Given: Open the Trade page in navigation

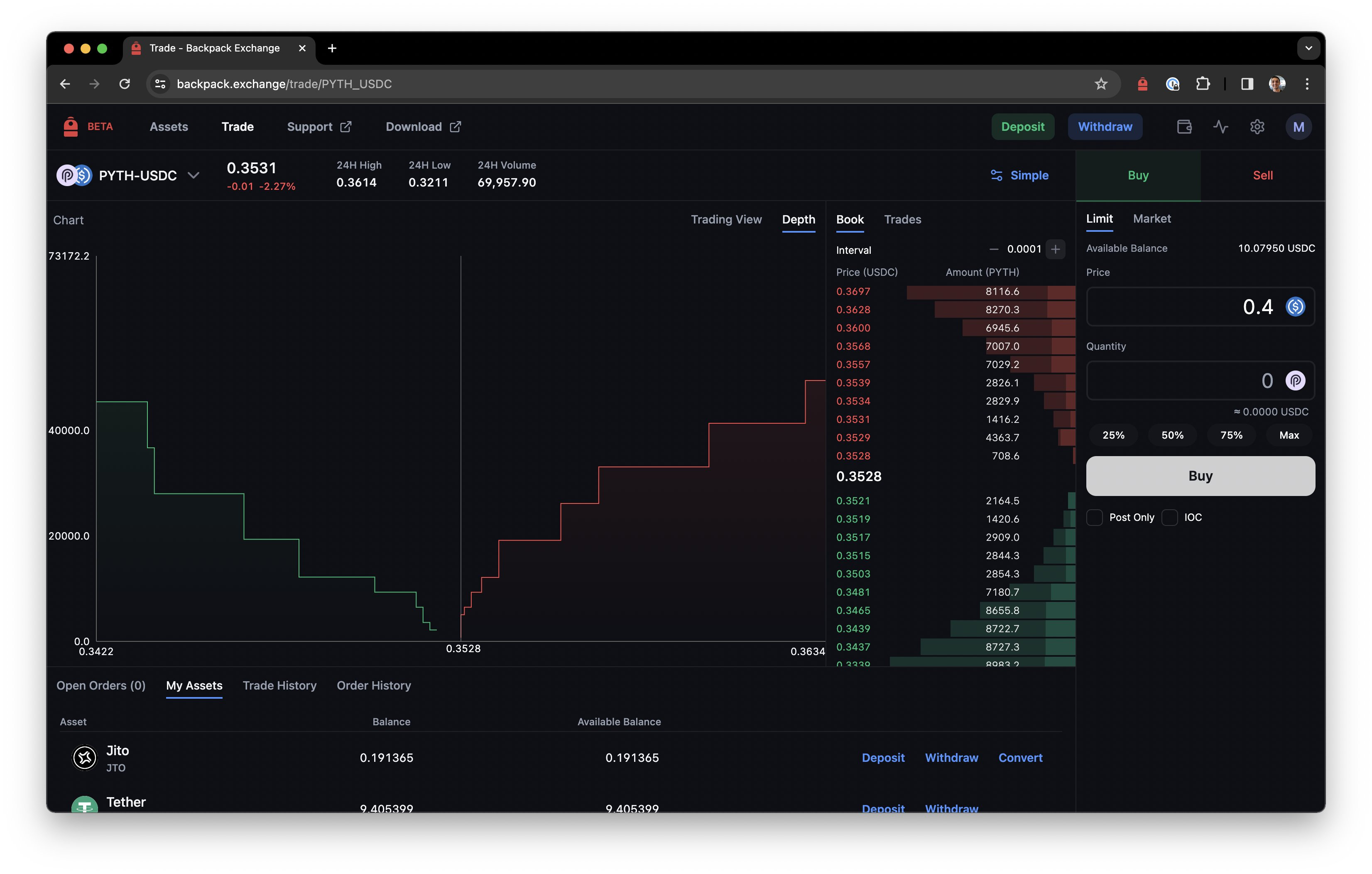Looking at the screenshot, I should pos(237,127).
